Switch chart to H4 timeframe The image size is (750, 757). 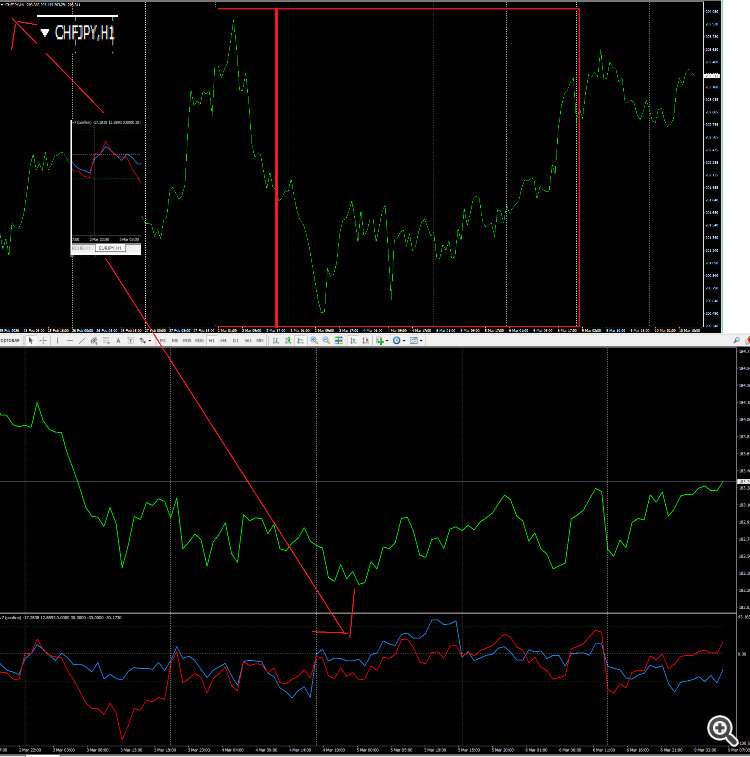[x=223, y=340]
